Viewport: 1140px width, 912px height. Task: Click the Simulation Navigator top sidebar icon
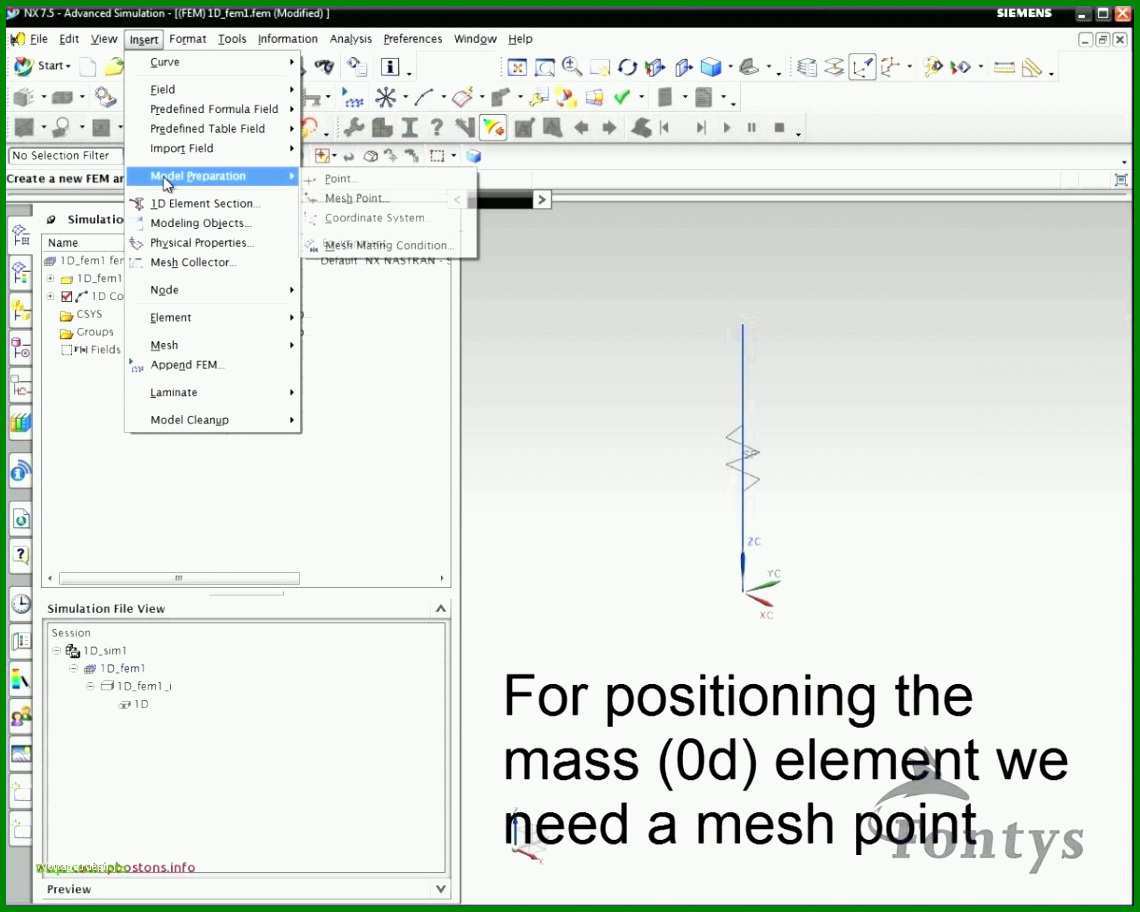pos(21,235)
